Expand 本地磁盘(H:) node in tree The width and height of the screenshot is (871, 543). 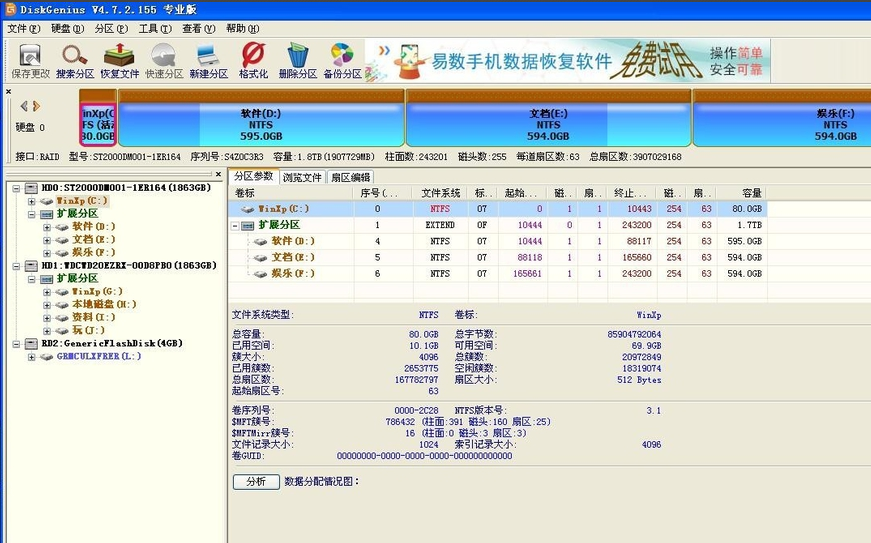pyautogui.click(x=47, y=305)
